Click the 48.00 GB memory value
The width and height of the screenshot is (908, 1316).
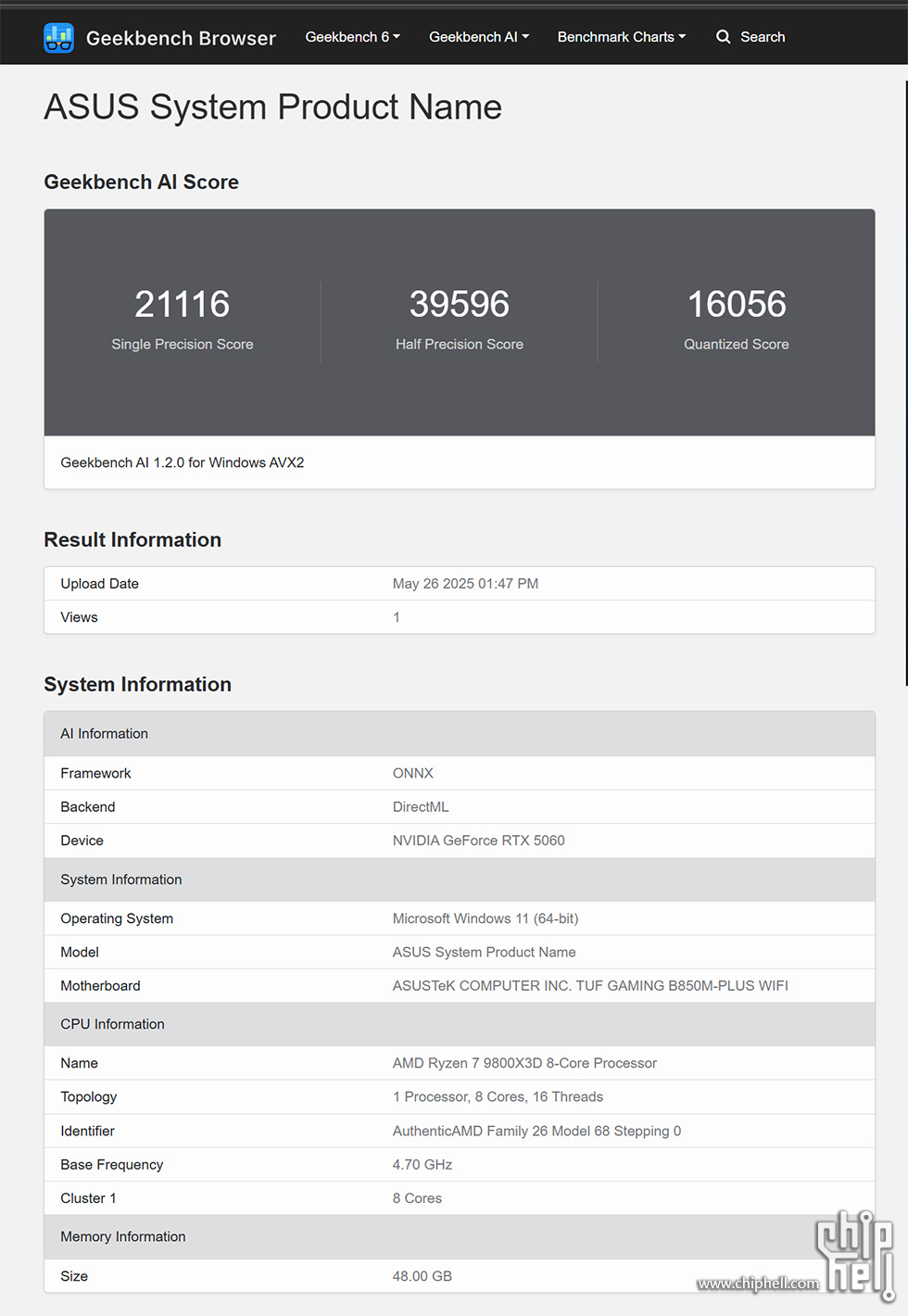click(422, 1276)
